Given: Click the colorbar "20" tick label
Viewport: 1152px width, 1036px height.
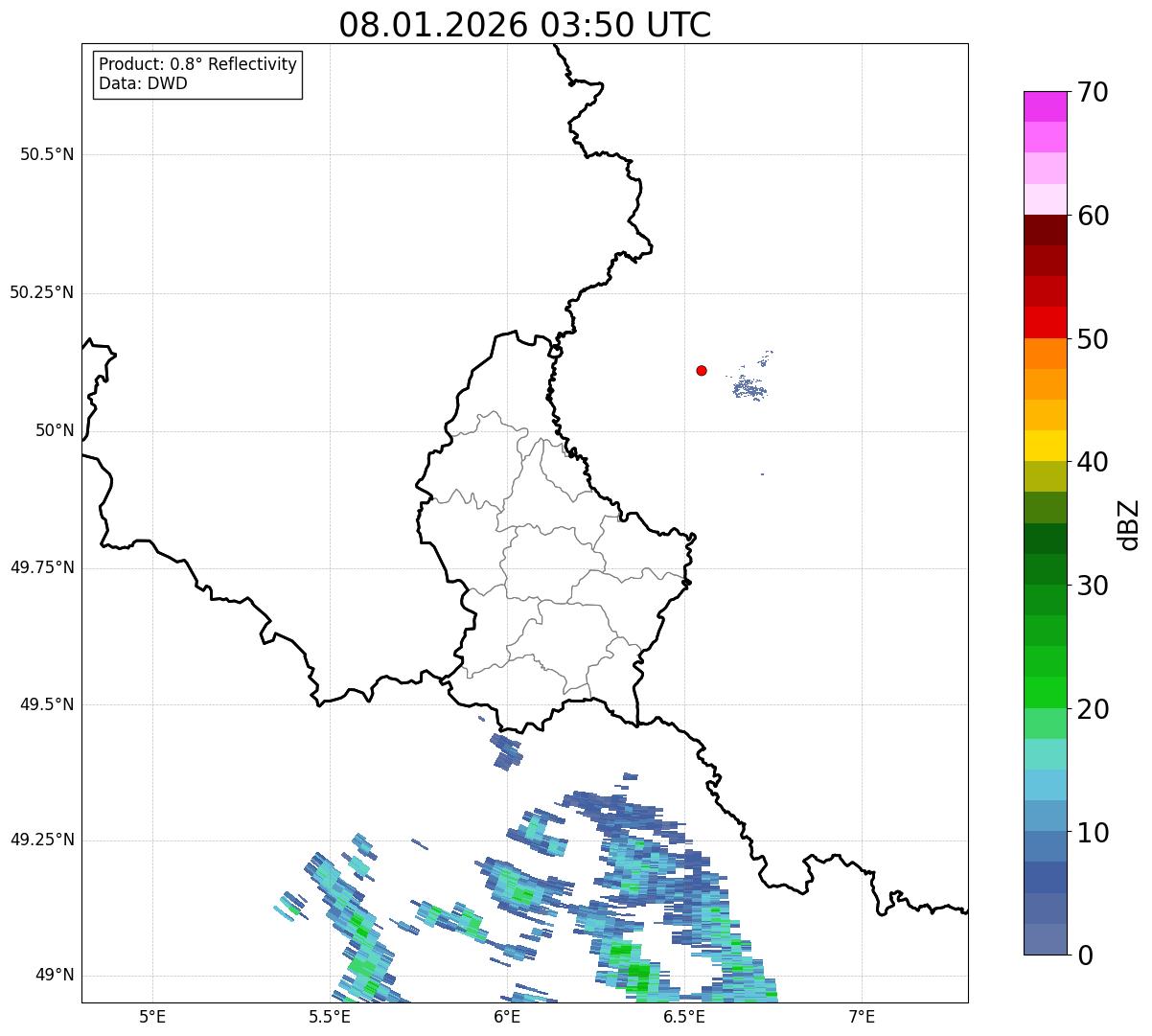Looking at the screenshot, I should 1093,709.
